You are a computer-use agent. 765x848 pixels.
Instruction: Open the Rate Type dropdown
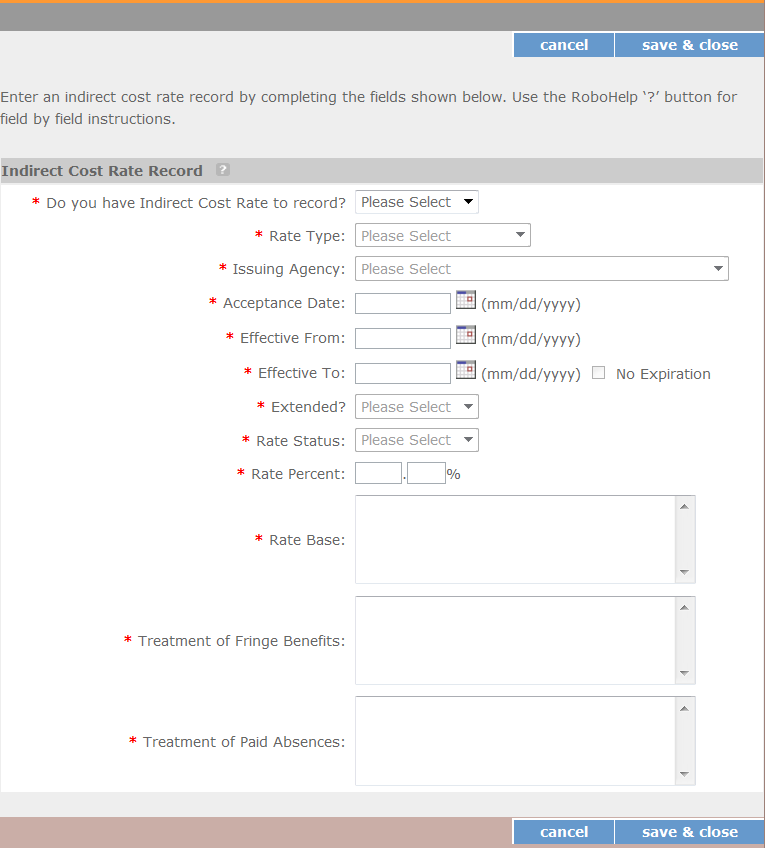pyautogui.click(x=443, y=235)
